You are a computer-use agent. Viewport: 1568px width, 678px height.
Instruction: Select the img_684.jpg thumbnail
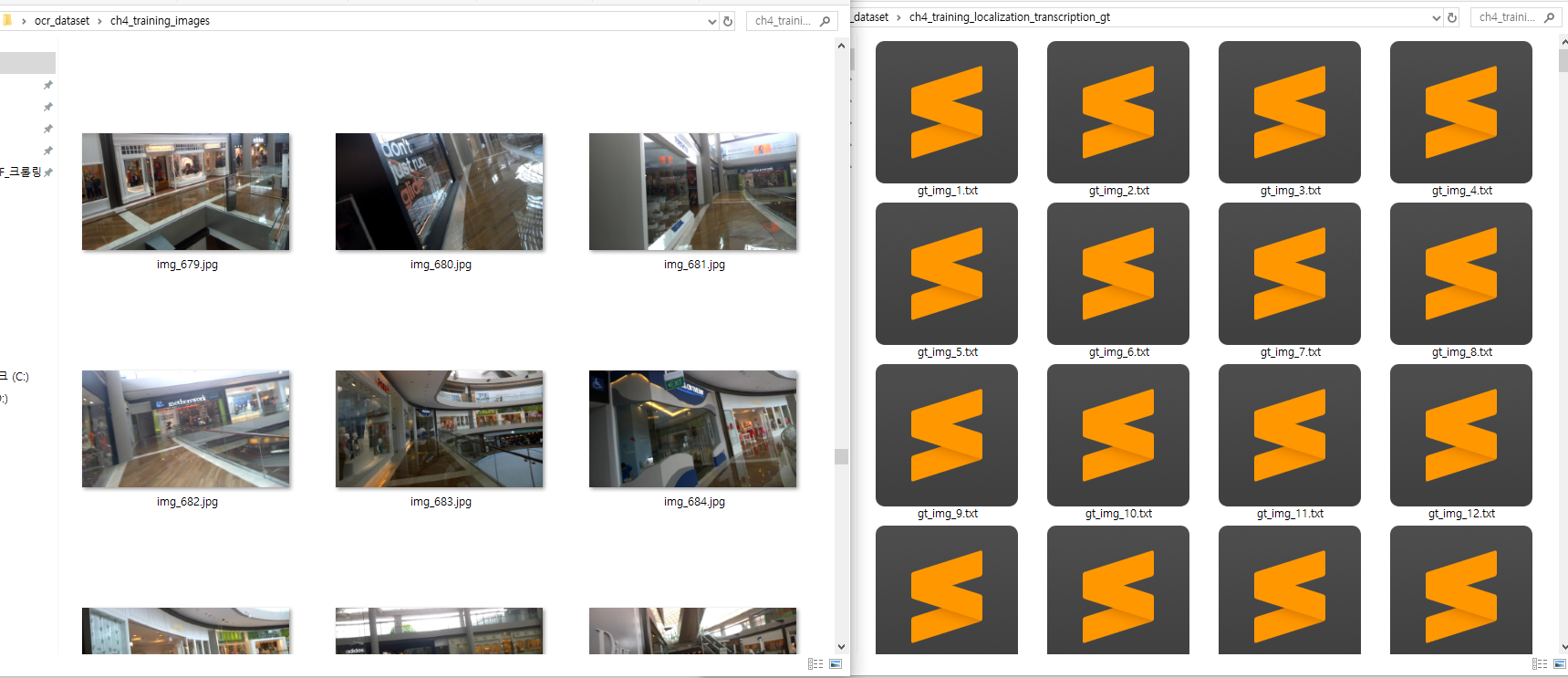pyautogui.click(x=693, y=429)
